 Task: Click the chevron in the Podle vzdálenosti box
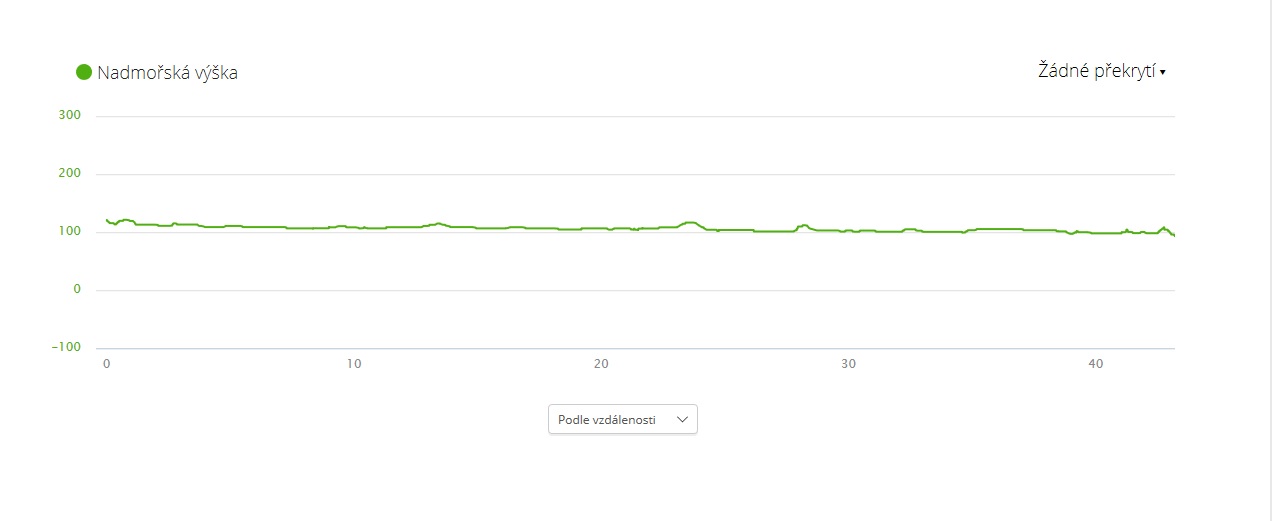[x=682, y=420]
